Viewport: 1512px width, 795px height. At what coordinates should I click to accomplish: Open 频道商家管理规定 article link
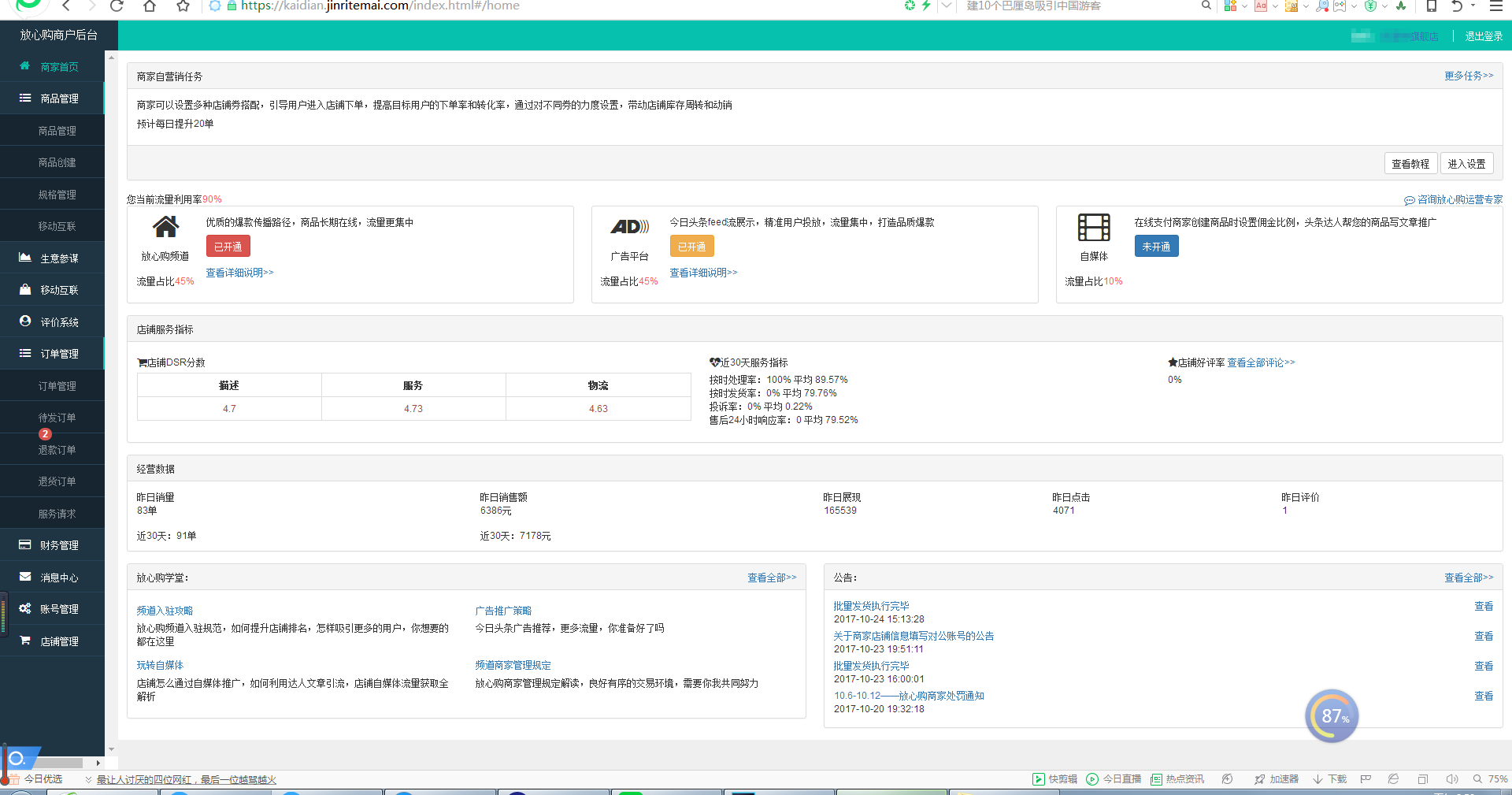pos(513,665)
